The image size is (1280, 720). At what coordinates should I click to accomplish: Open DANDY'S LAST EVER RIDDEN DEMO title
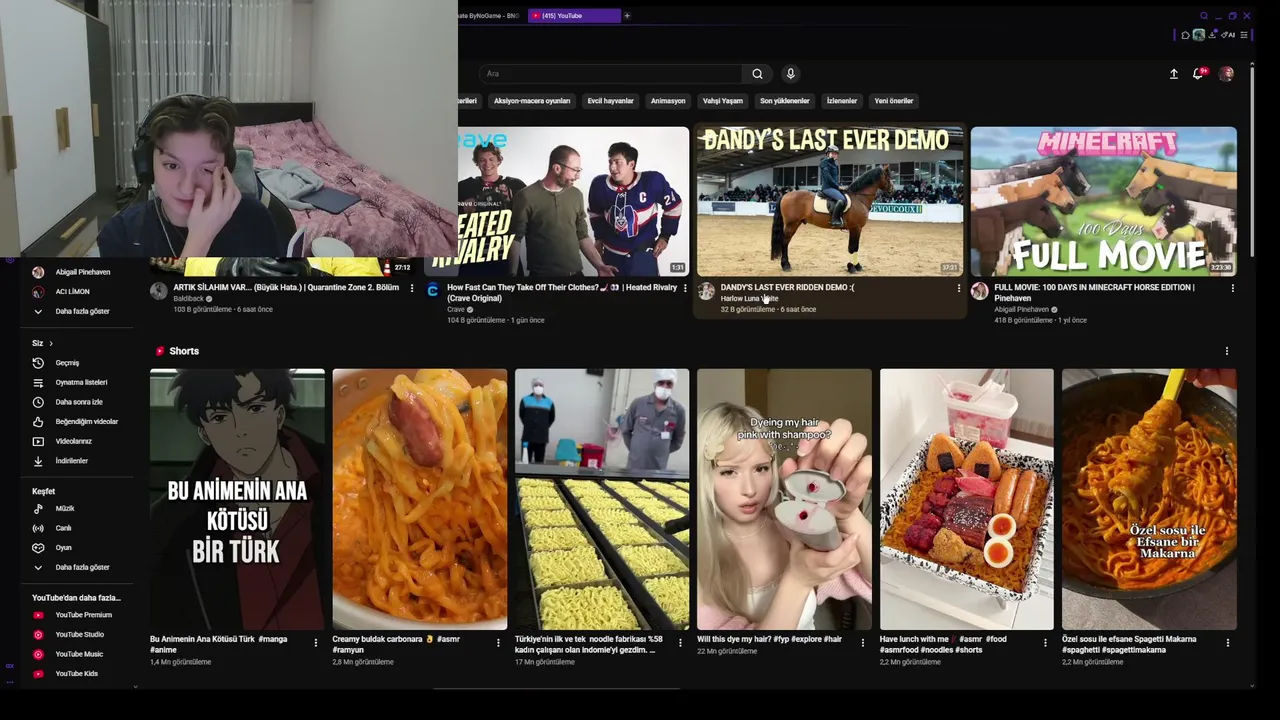pyautogui.click(x=787, y=287)
